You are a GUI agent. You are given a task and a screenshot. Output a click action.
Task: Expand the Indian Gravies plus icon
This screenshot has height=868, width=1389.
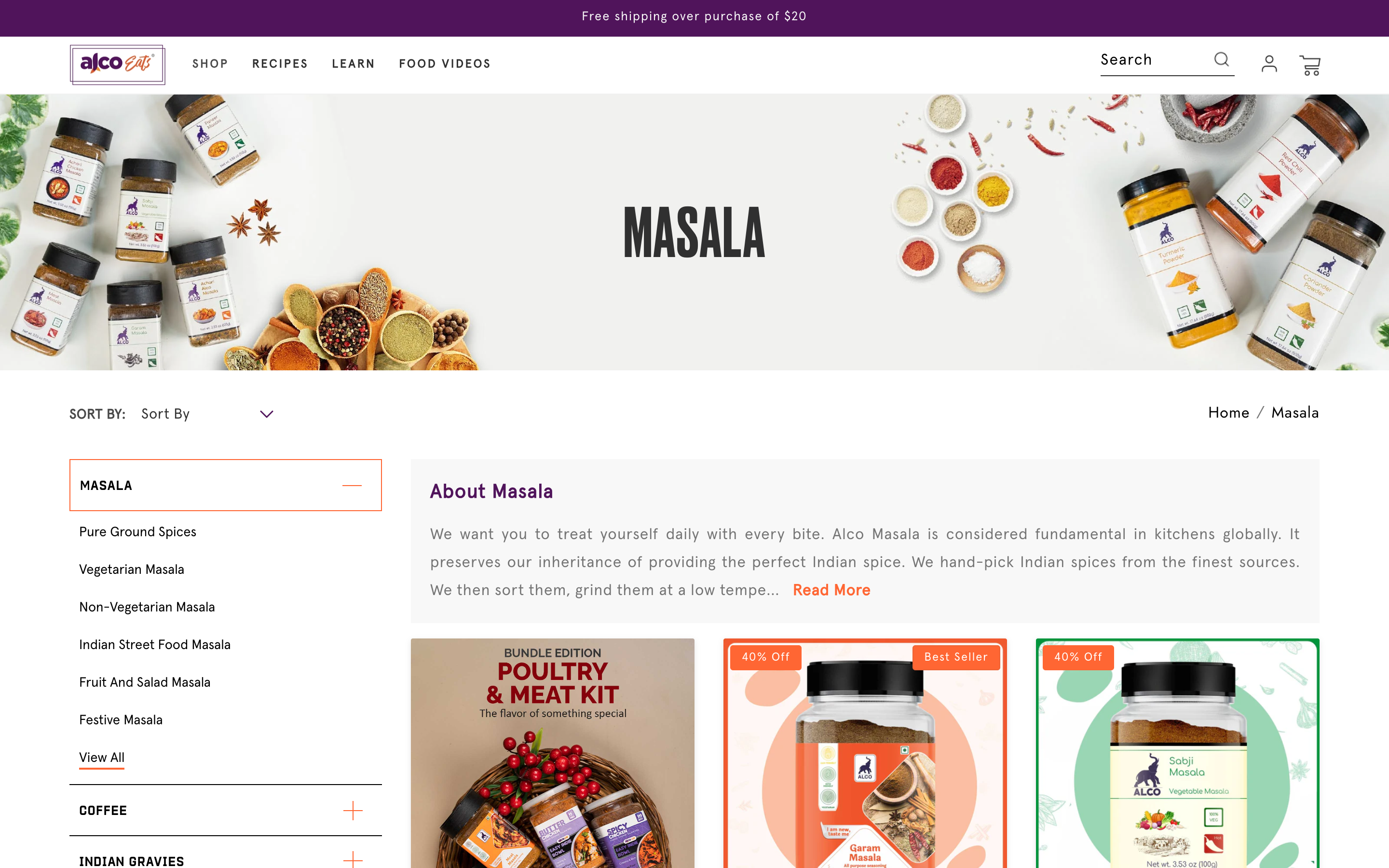pos(353,859)
